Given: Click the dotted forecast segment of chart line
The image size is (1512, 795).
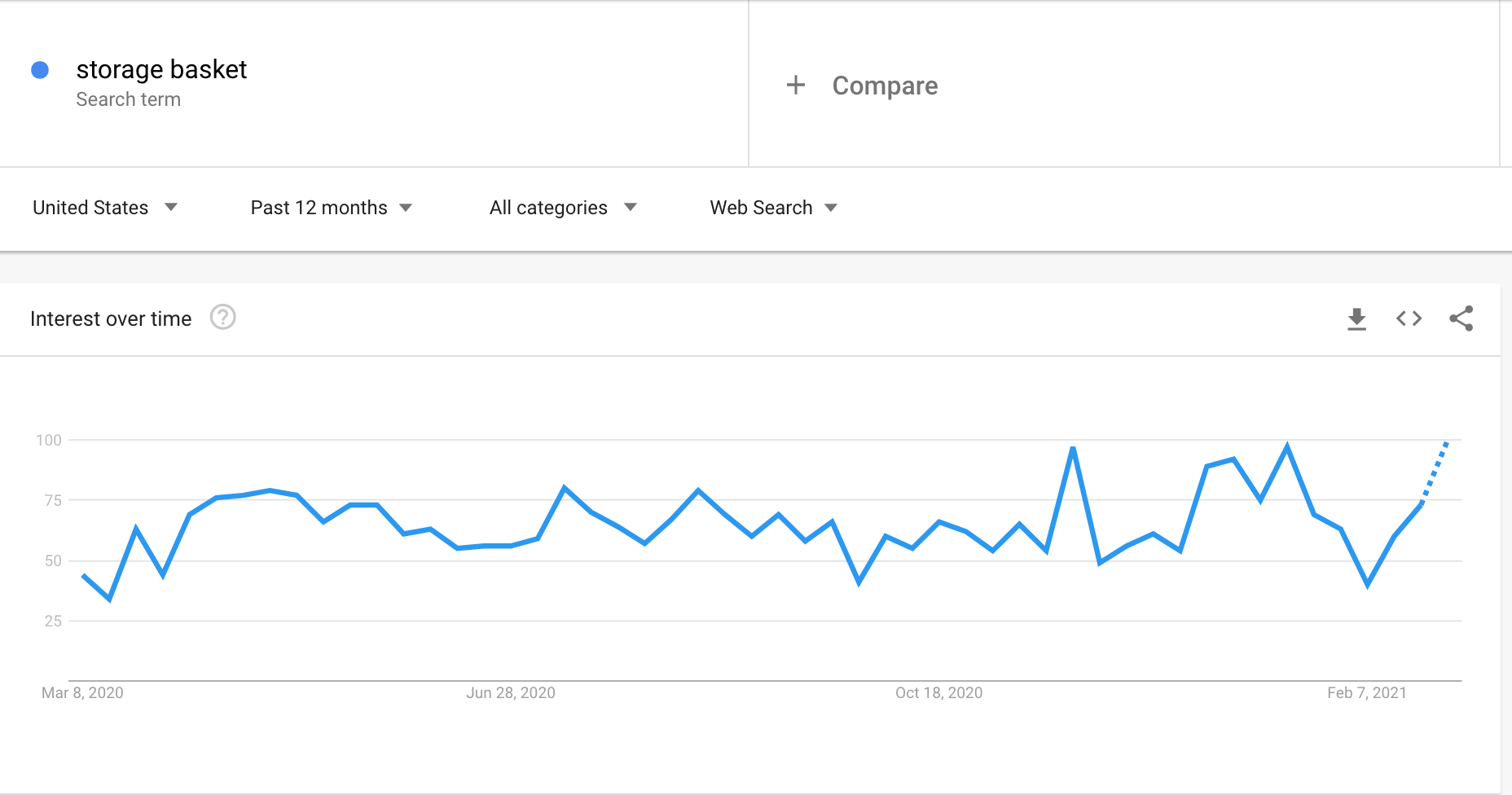Looking at the screenshot, I should [1435, 471].
